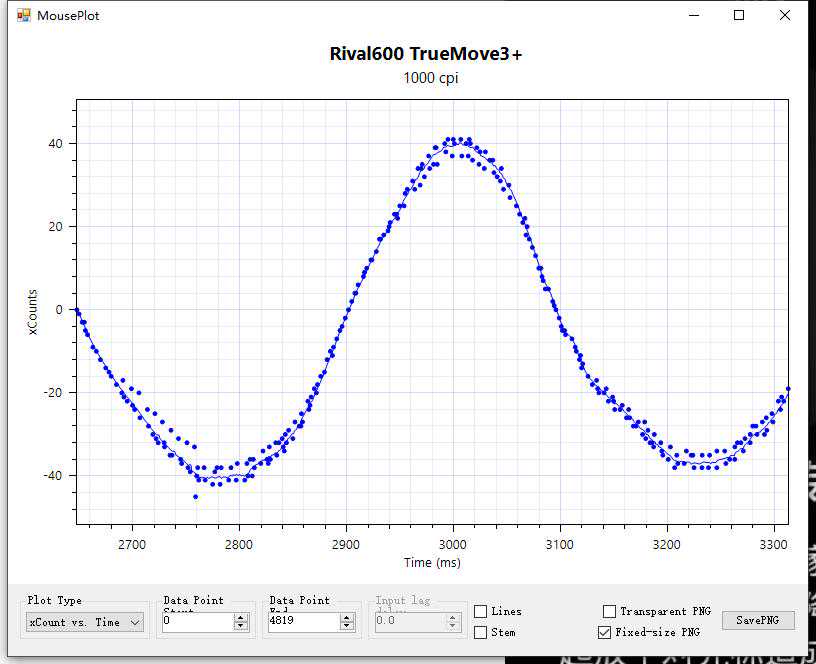
Task: Close the MousePlot window
Action: [x=785, y=15]
